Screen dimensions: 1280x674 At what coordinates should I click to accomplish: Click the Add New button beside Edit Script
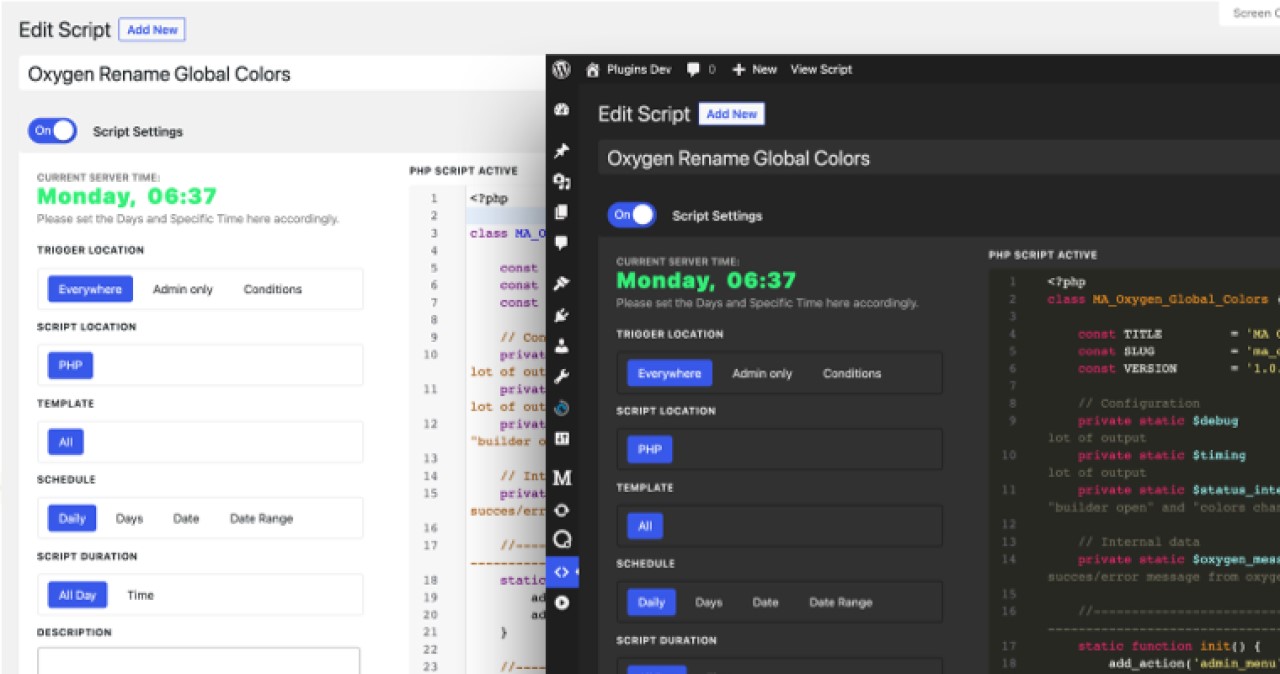[x=731, y=113]
